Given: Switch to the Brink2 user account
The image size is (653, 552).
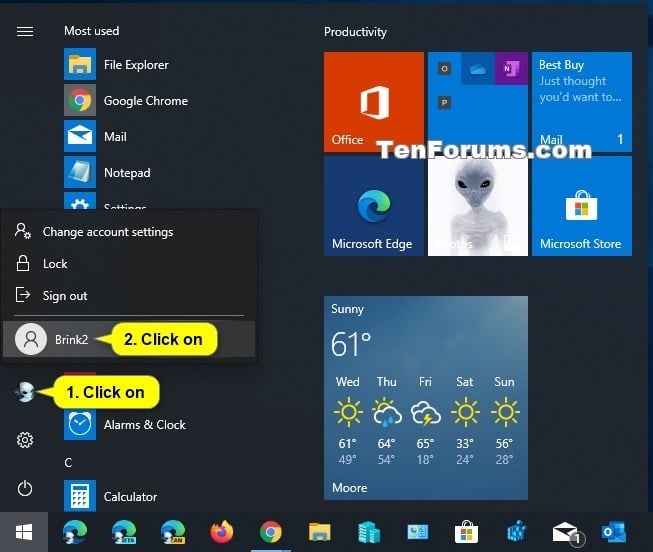Looking at the screenshot, I should click(x=129, y=339).
